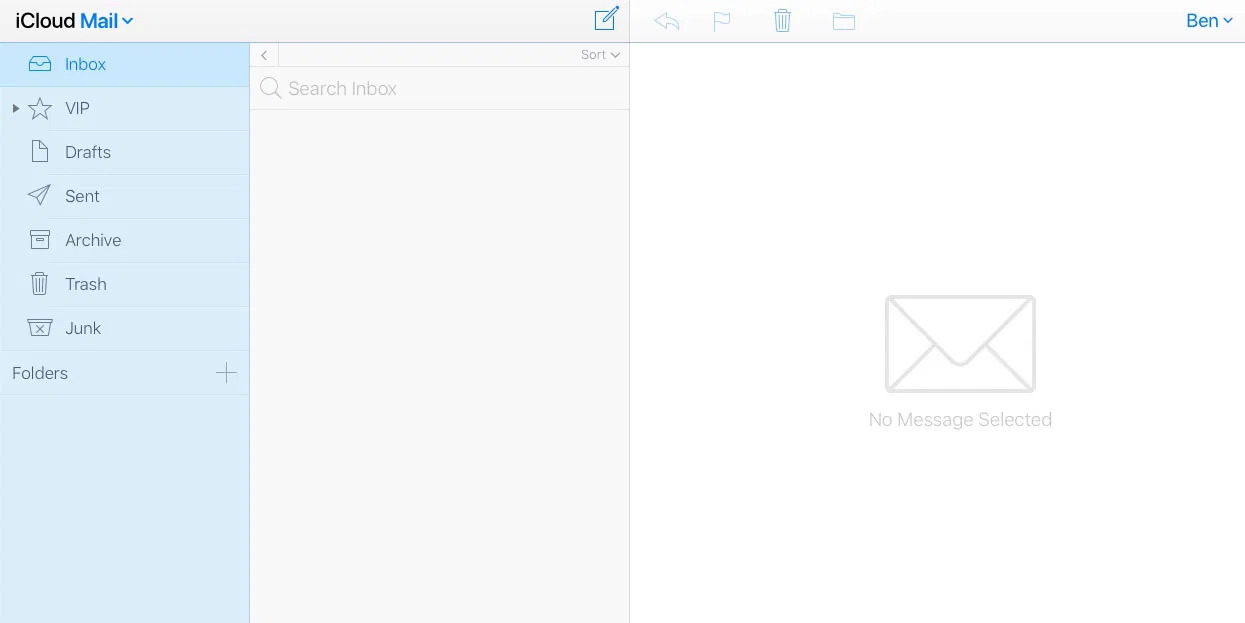Delete message with toolbar trash icon
Screen dimensions: 1245x623
point(783,20)
